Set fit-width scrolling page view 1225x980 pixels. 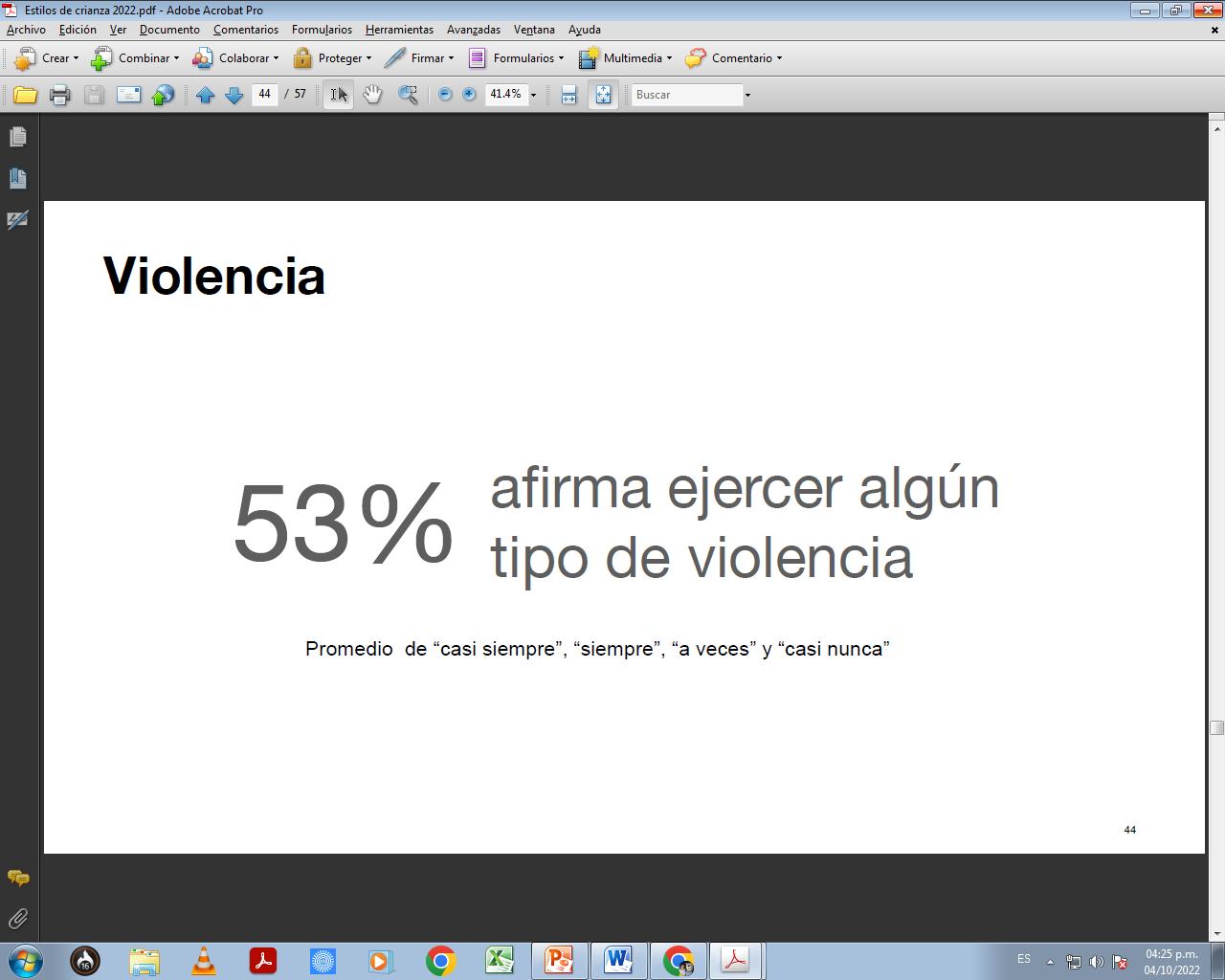coord(568,95)
